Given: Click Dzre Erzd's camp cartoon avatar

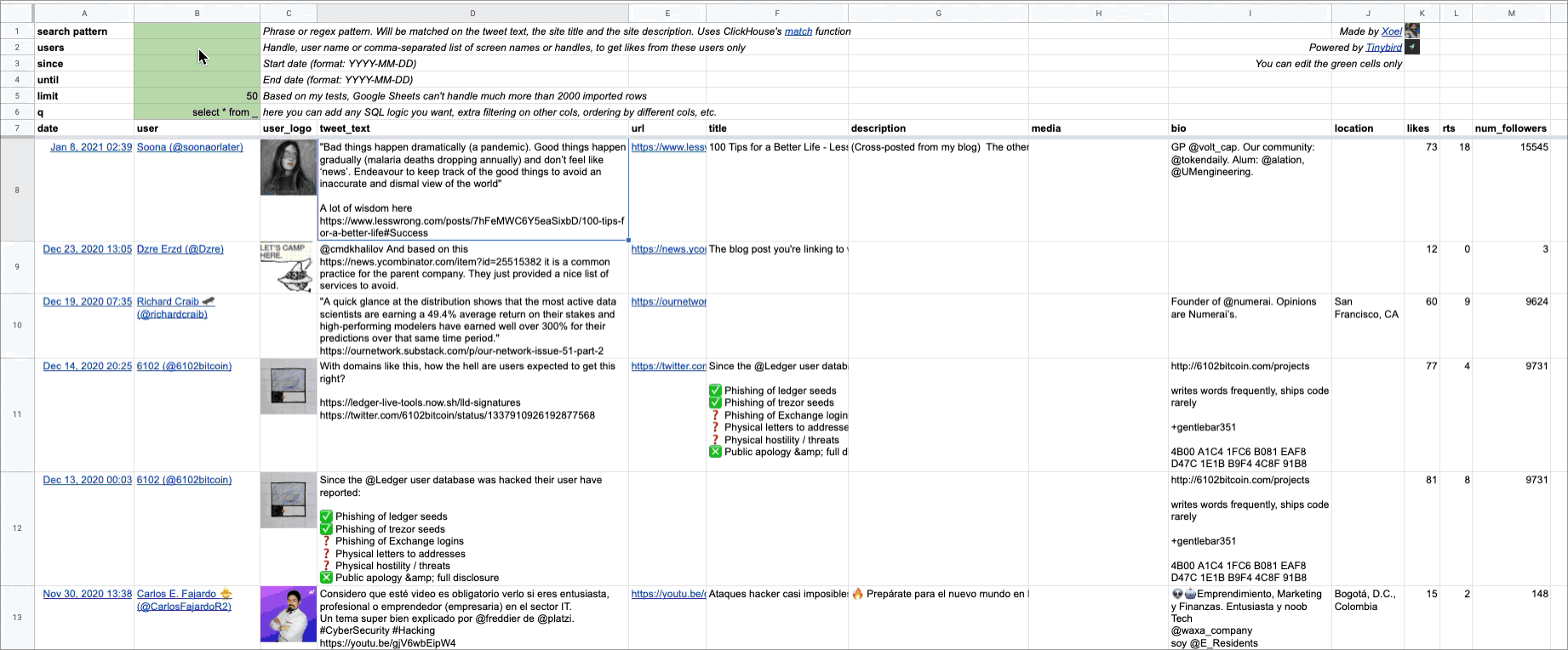Looking at the screenshot, I should tap(289, 267).
